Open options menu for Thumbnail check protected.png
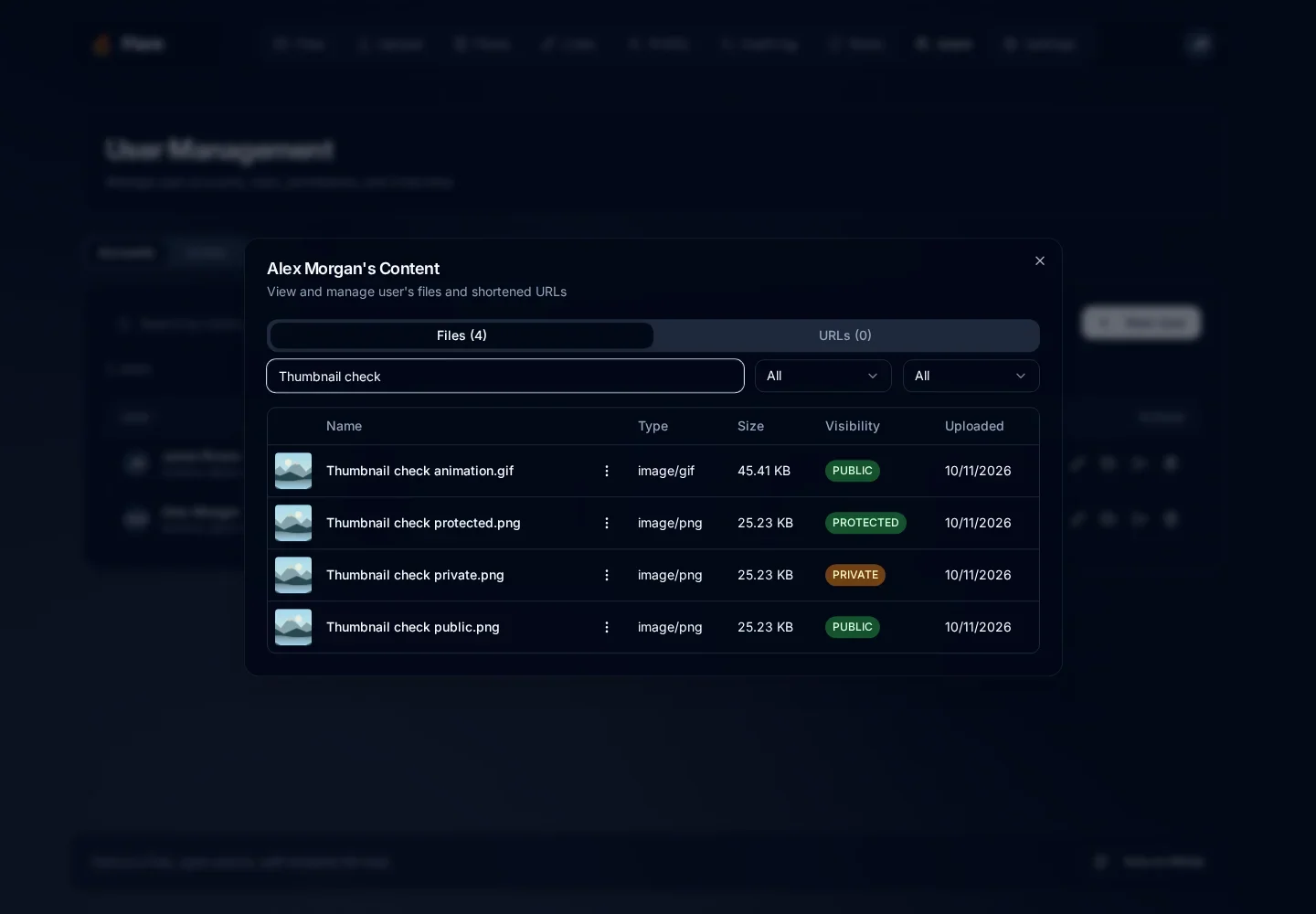 [607, 523]
